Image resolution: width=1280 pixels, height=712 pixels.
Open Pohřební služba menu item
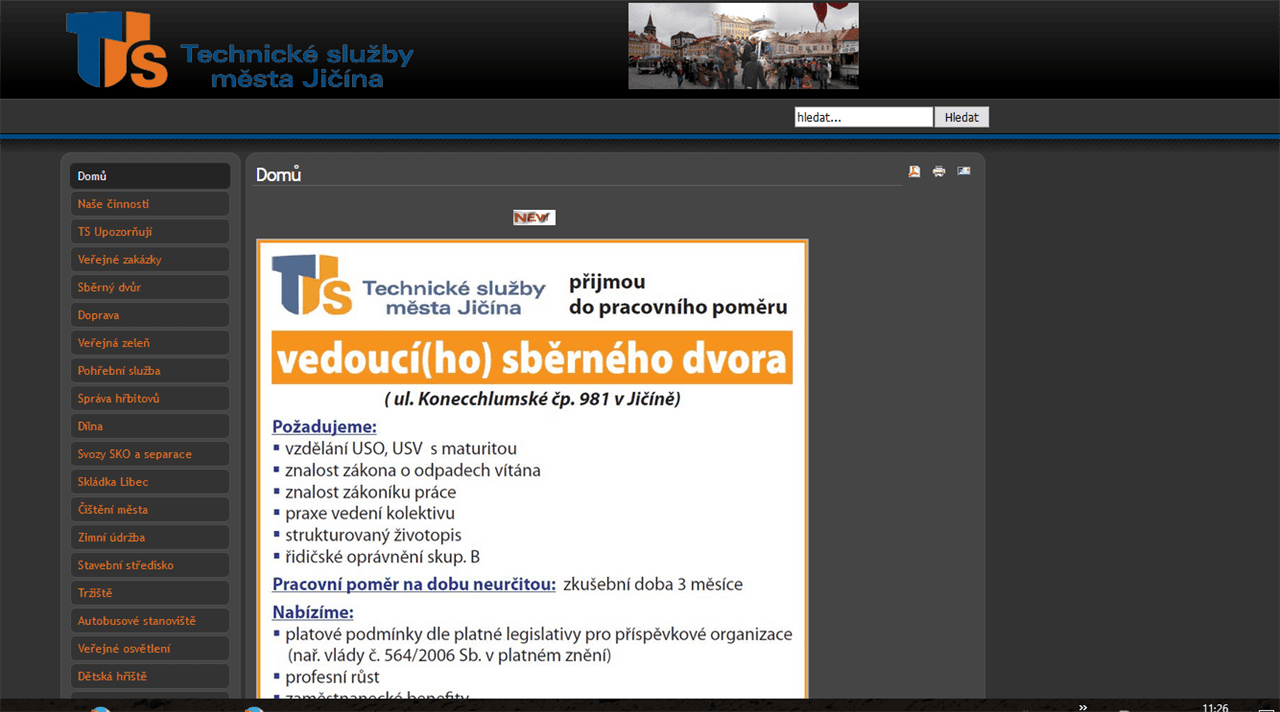click(x=150, y=371)
